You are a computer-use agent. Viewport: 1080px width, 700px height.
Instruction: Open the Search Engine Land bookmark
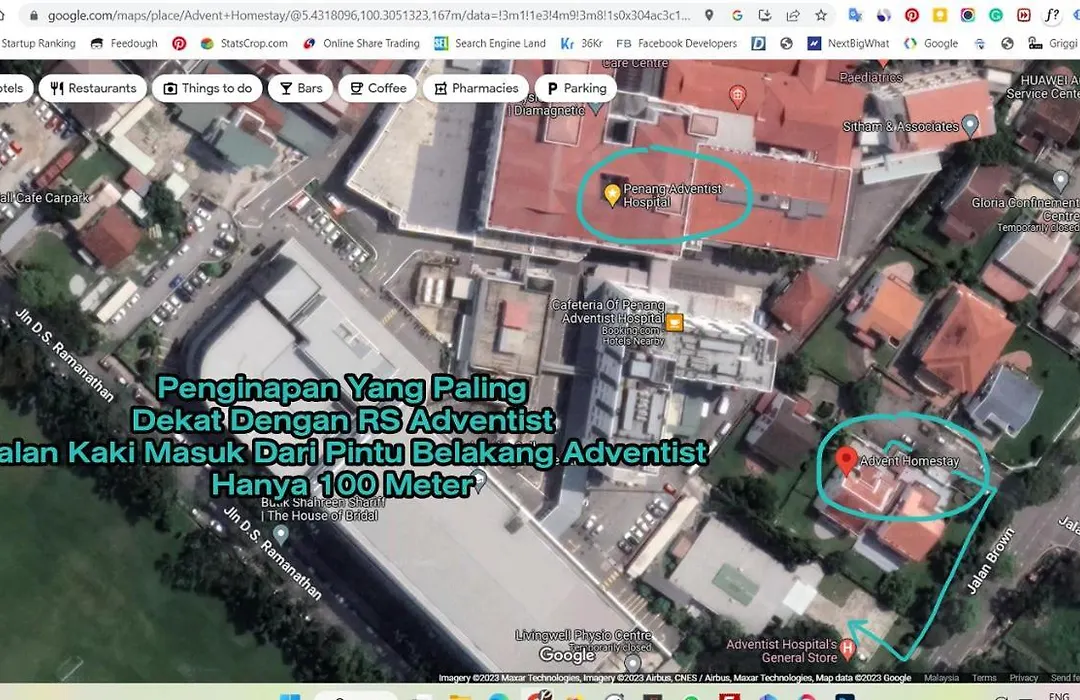(490, 43)
